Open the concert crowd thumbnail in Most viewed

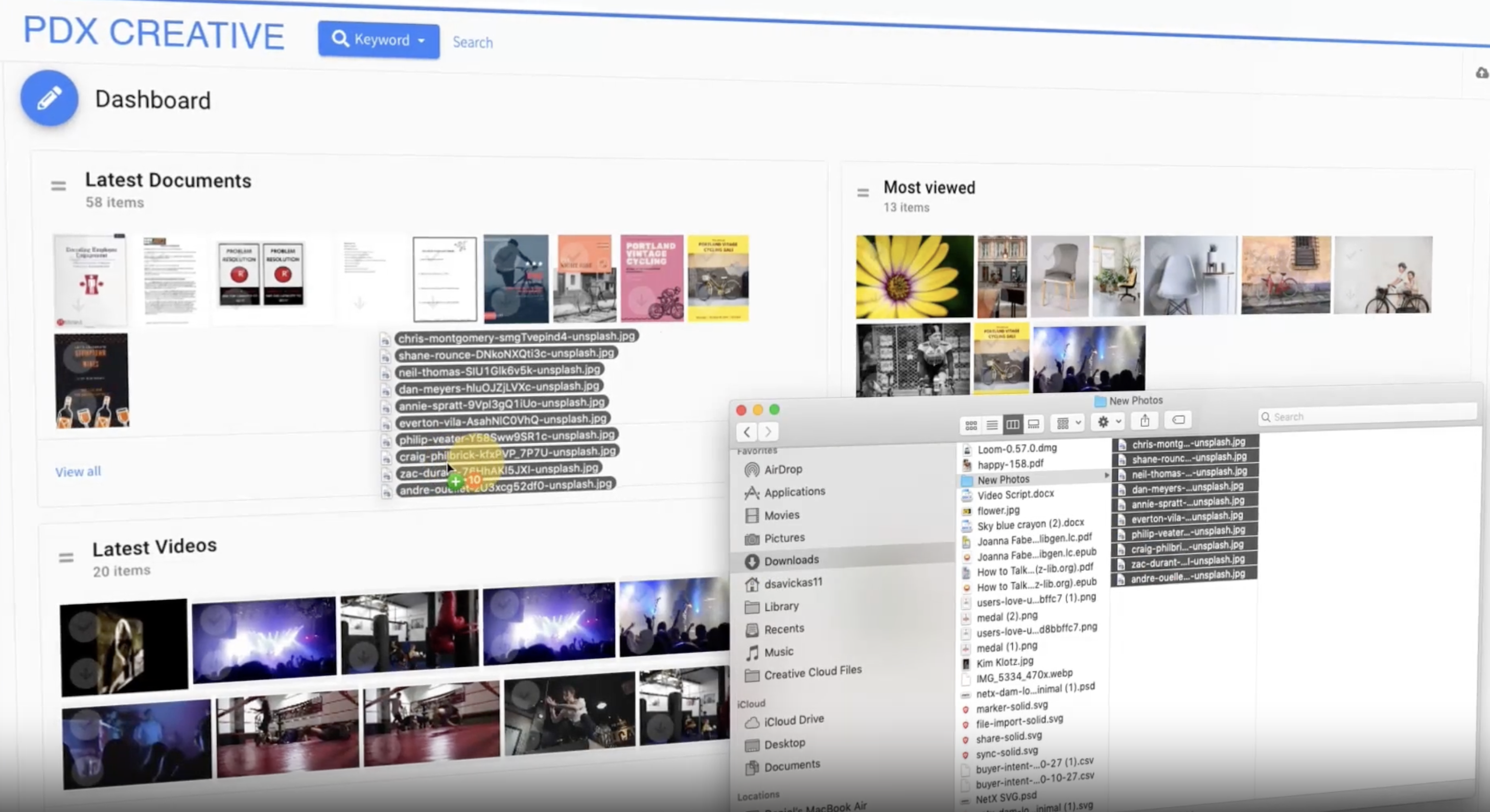(x=1088, y=359)
